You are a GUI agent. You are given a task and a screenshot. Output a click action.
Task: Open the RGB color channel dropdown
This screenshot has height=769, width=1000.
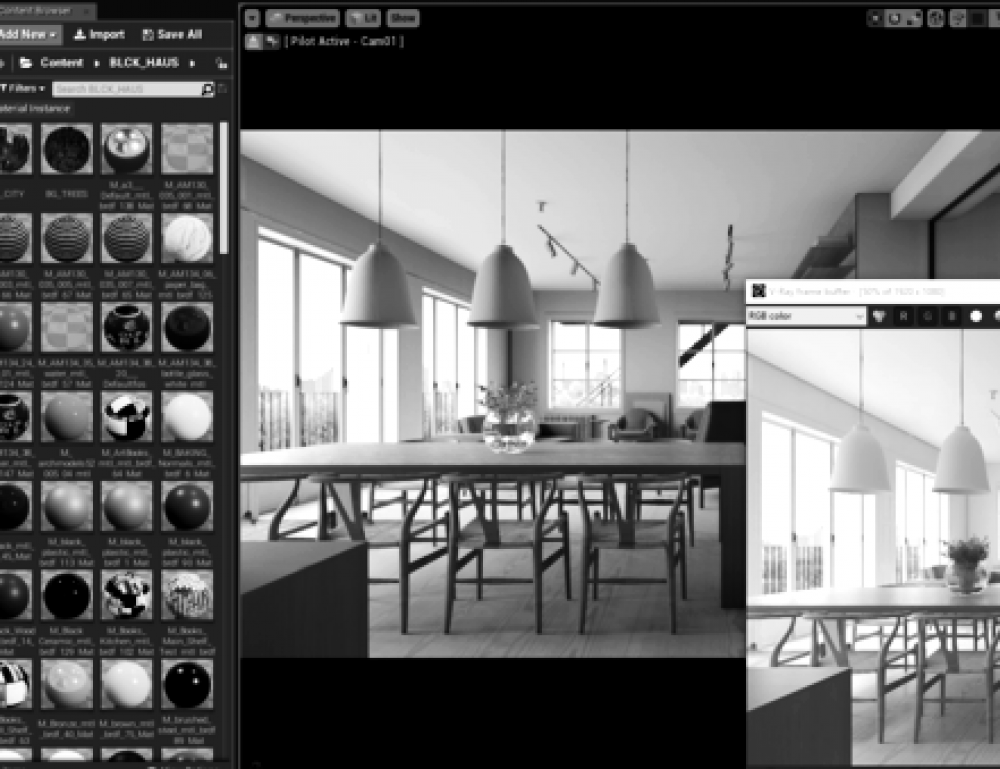(806, 316)
